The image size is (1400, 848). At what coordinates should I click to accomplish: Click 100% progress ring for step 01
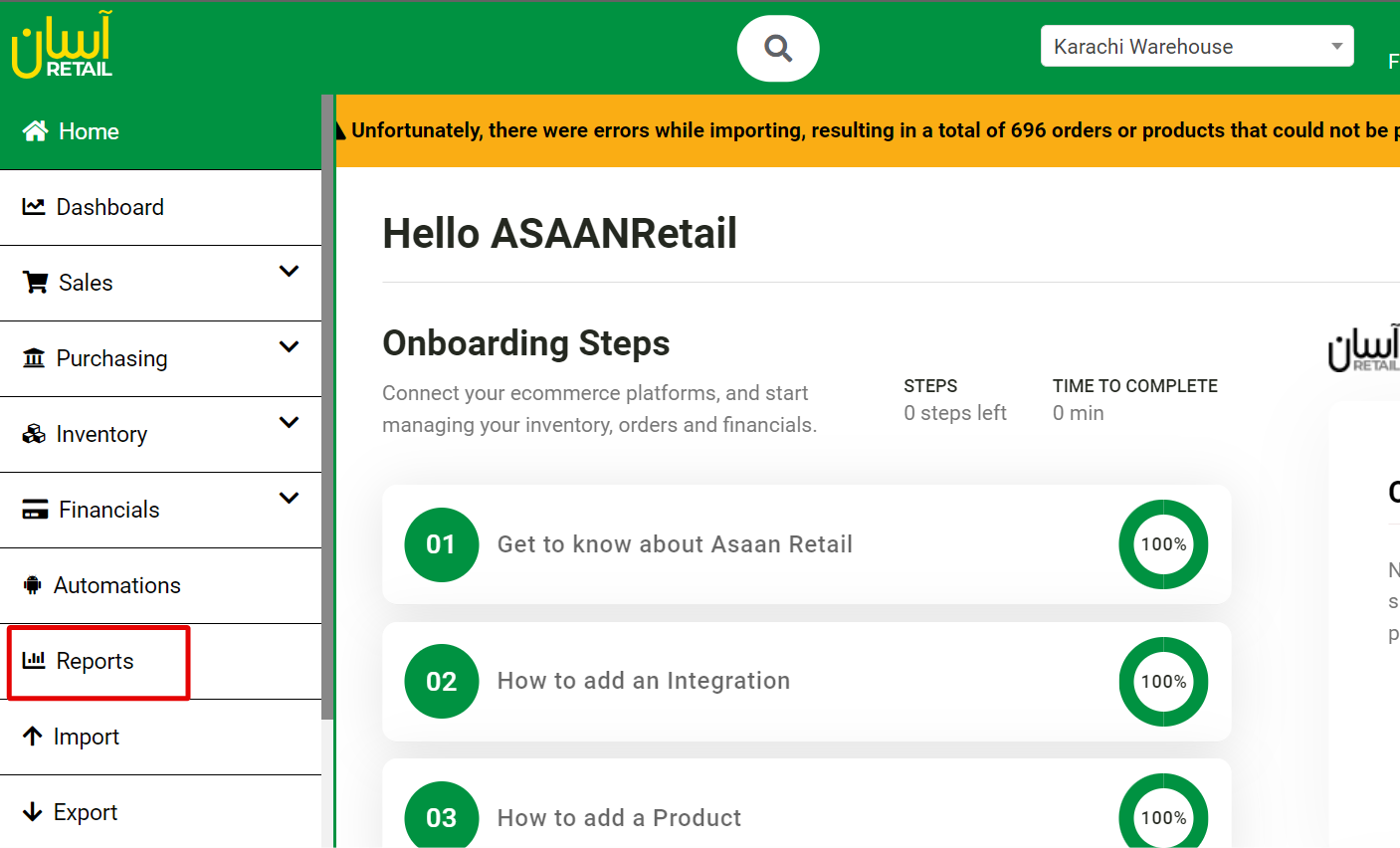(1163, 544)
